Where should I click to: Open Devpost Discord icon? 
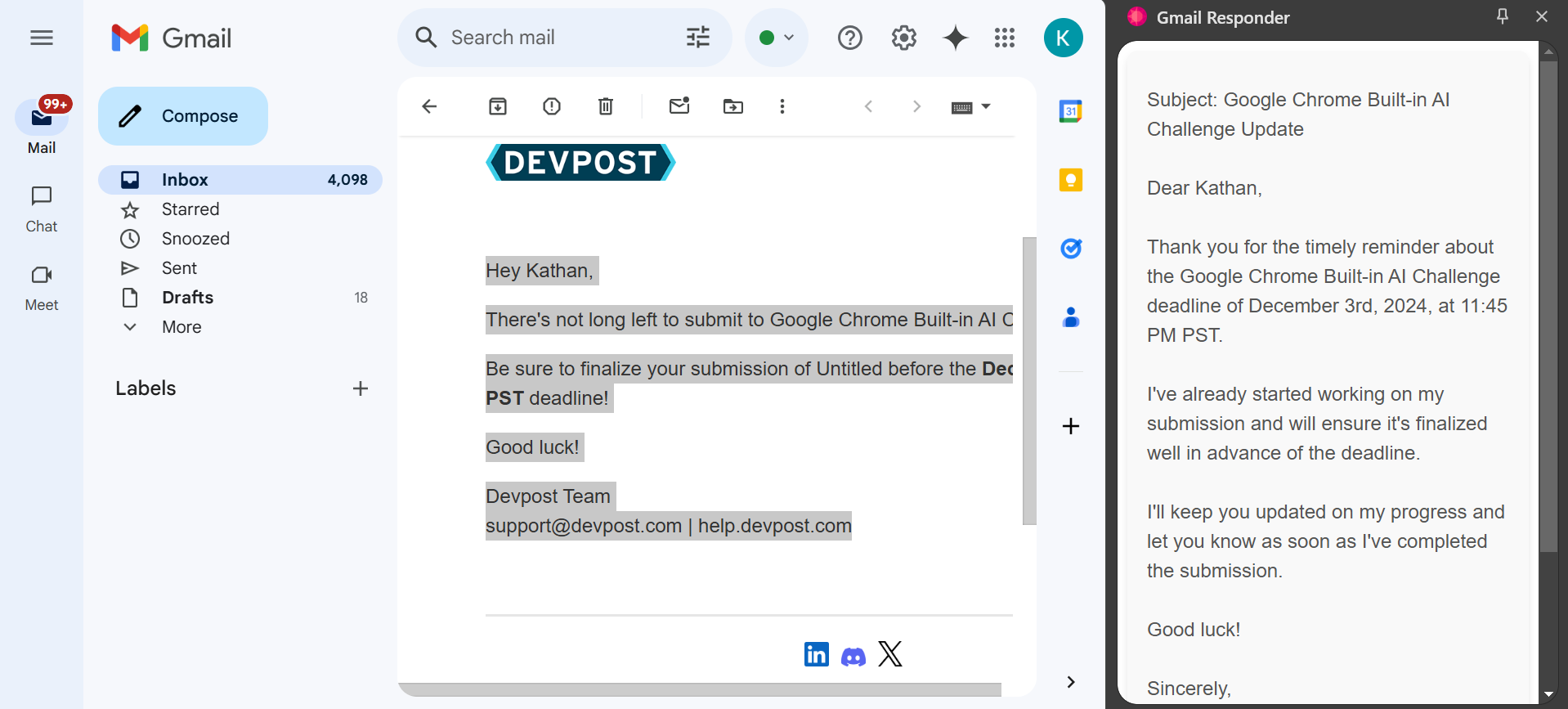[853, 657]
